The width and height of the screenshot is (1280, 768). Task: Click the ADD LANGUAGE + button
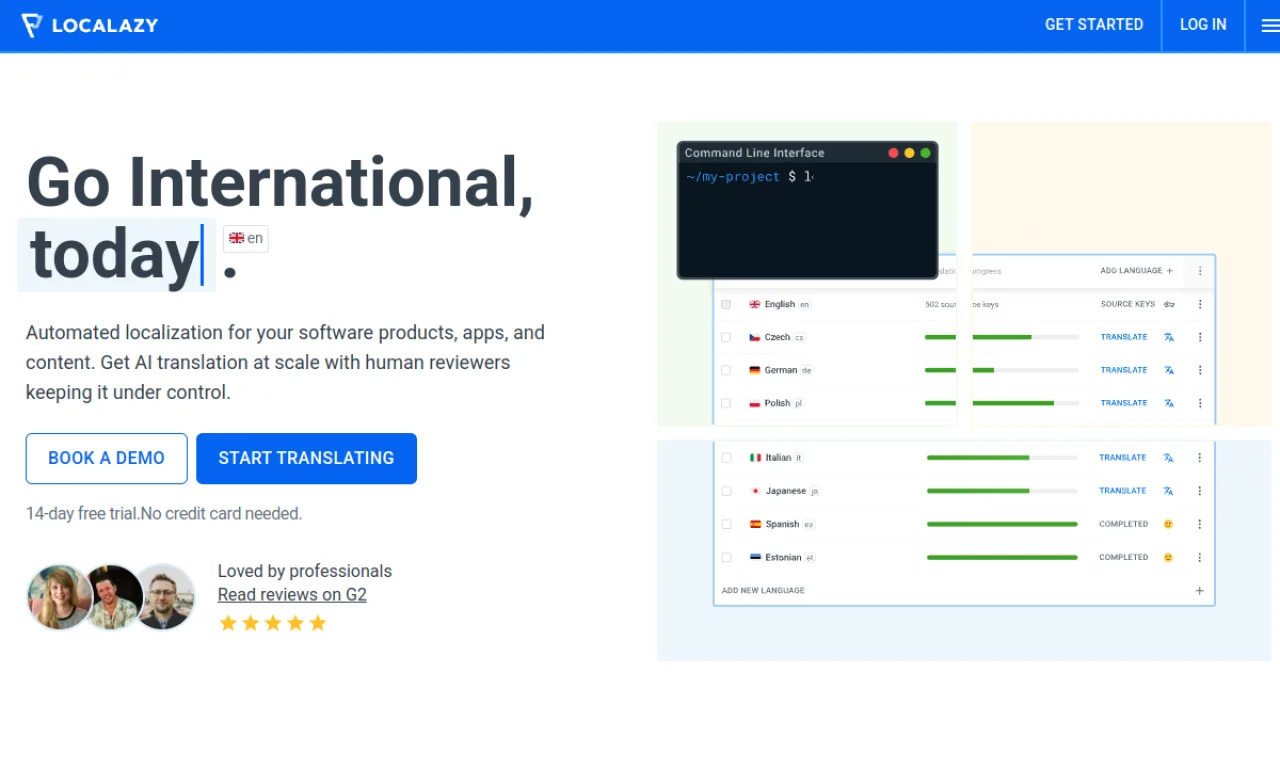(1137, 271)
